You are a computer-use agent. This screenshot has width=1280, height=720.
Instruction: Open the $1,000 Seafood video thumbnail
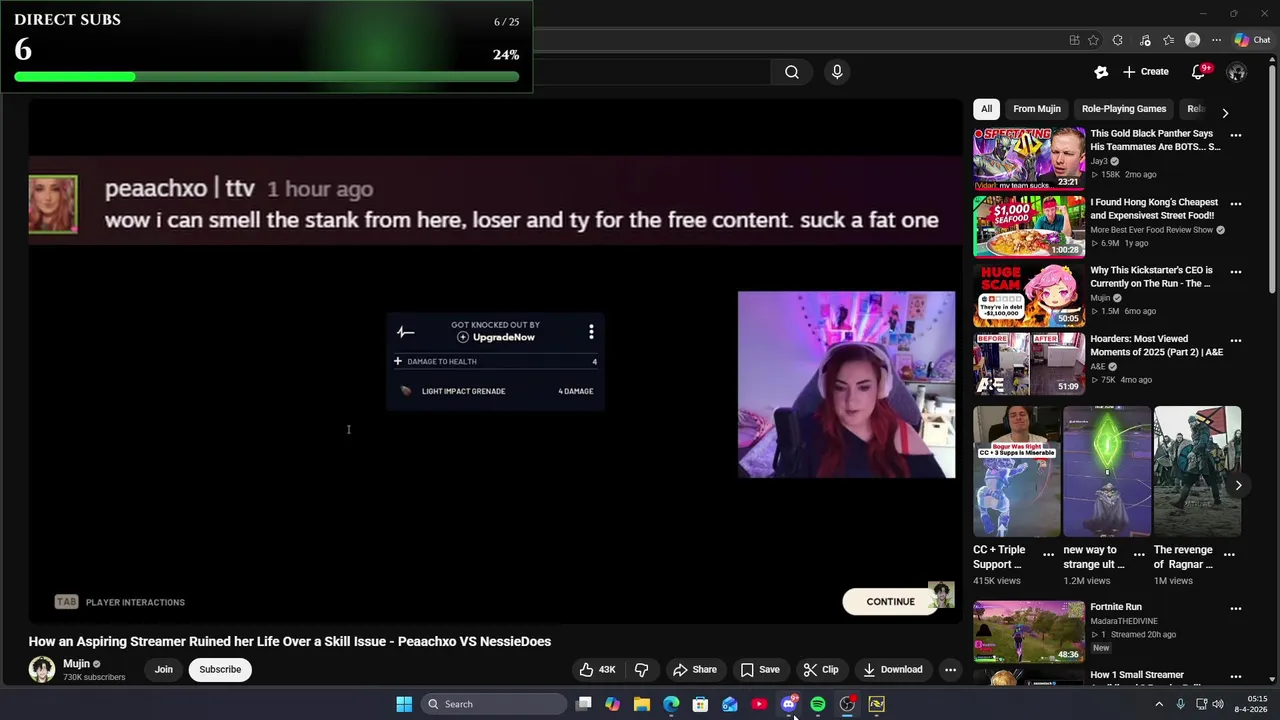click(x=1029, y=226)
